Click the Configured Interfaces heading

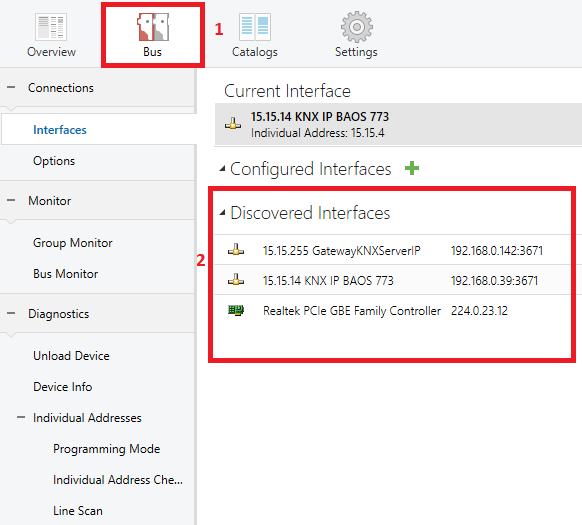point(311,169)
